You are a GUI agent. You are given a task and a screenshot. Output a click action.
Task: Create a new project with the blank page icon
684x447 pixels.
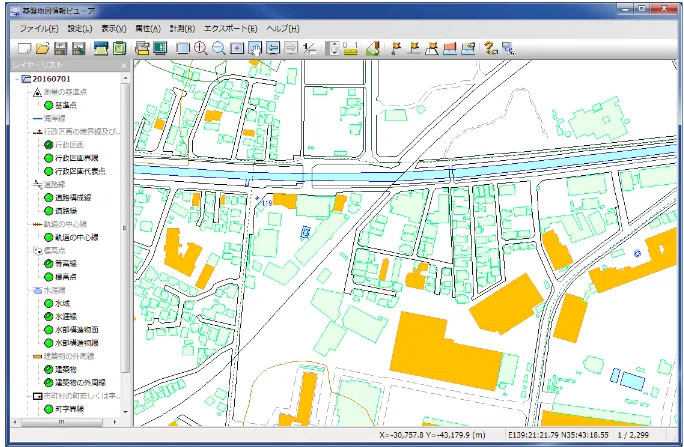[24, 48]
